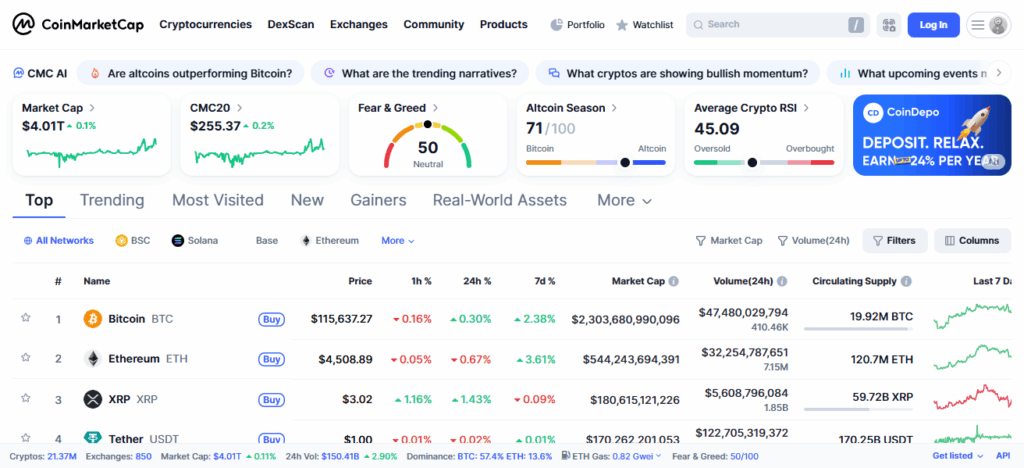The width and height of the screenshot is (1024, 468).
Task: Ask 'Are altcoins outperforming Bitcoin?'
Action: (x=191, y=73)
